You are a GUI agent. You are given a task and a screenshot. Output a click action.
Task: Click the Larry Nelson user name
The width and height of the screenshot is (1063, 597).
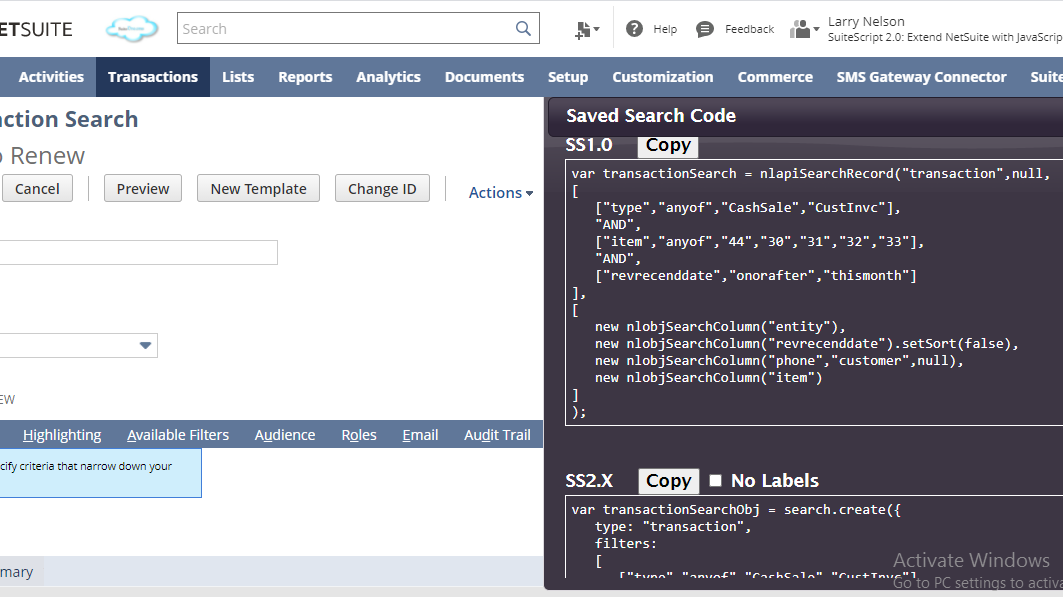pos(866,22)
